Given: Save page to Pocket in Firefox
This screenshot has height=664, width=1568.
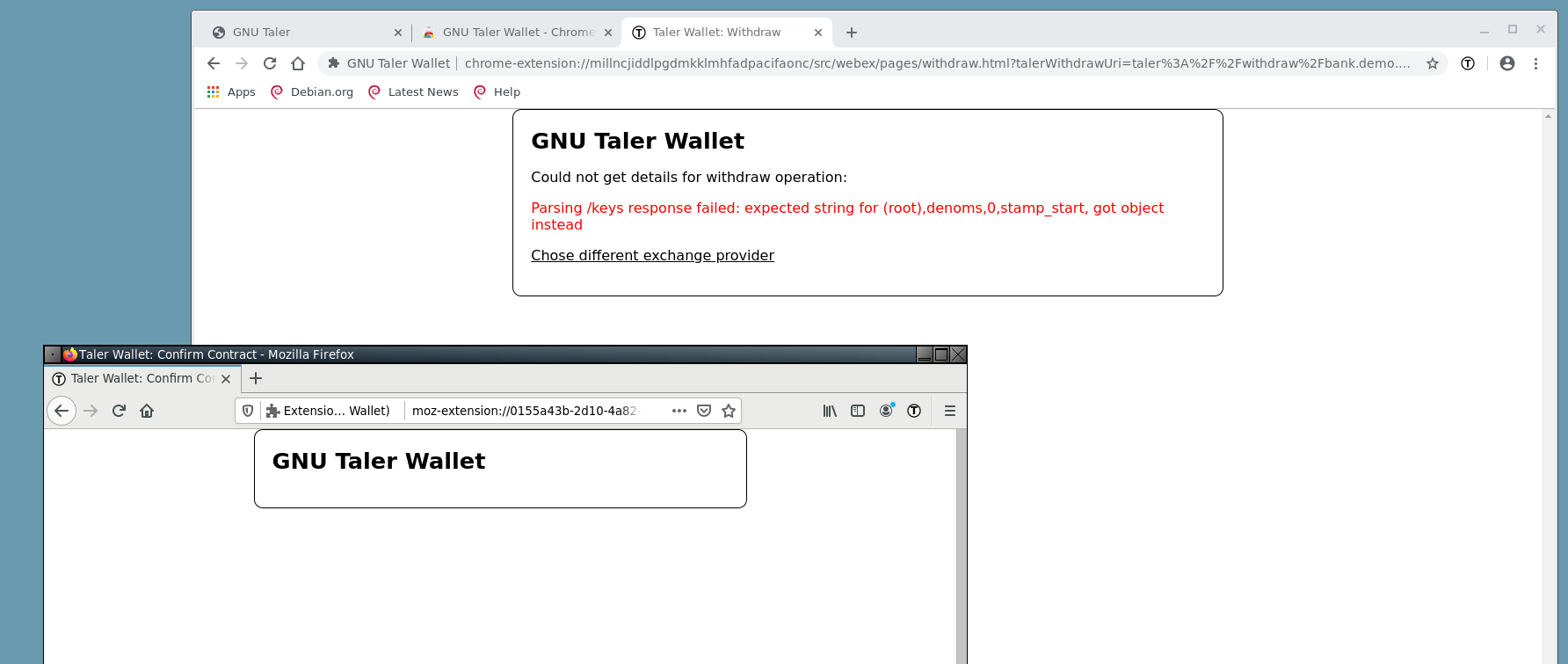Looking at the screenshot, I should (x=704, y=411).
